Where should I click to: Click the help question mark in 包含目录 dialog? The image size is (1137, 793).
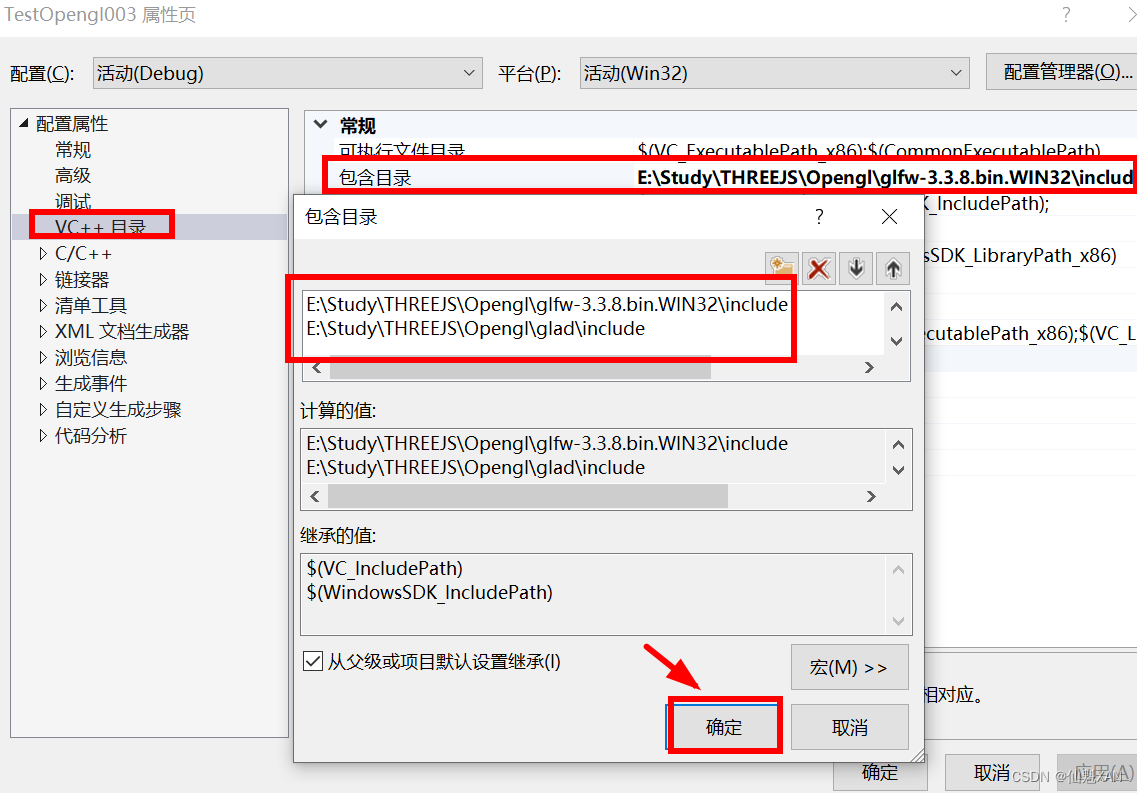818,216
